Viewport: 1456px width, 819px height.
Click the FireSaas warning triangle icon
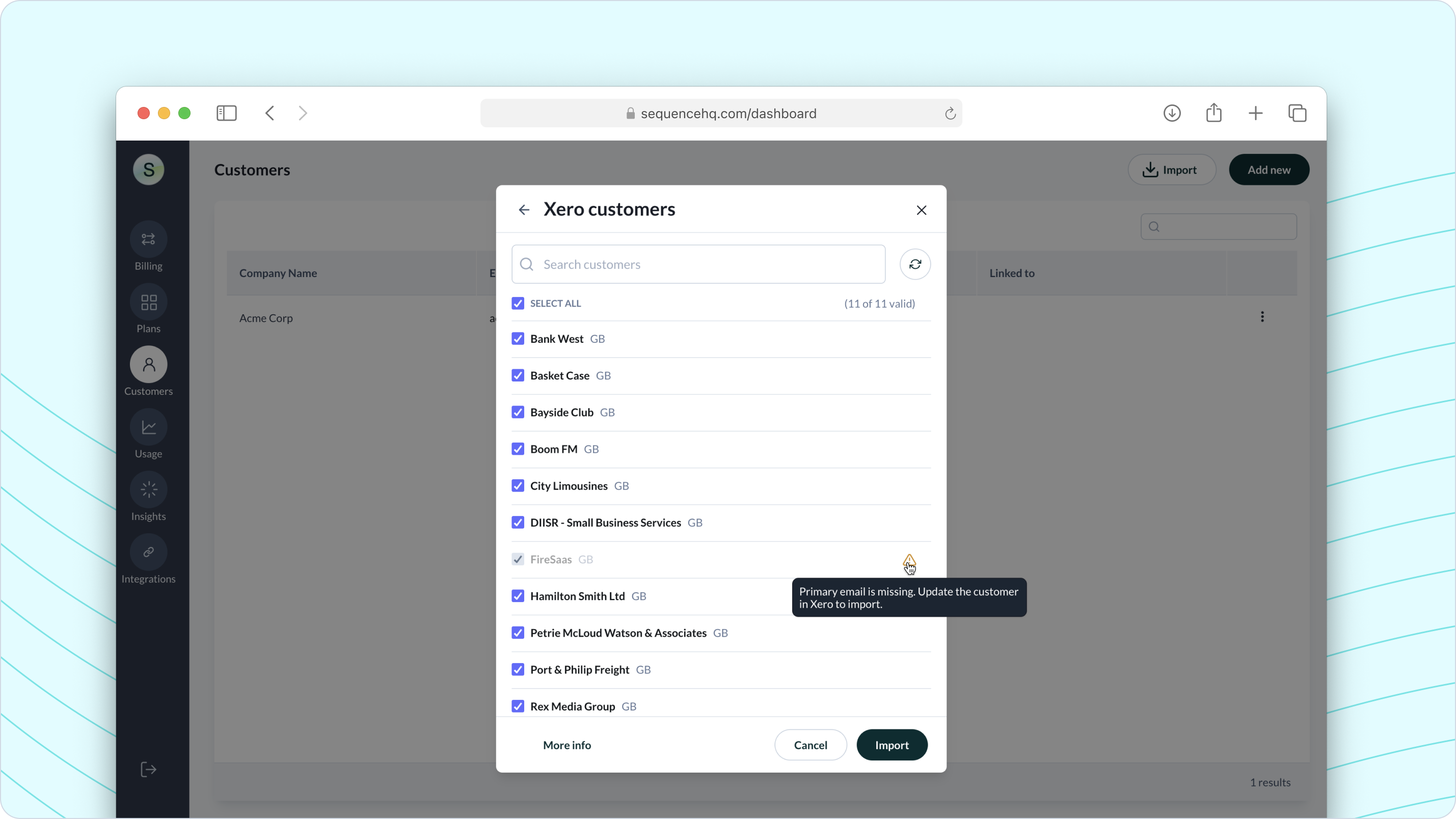pyautogui.click(x=908, y=560)
